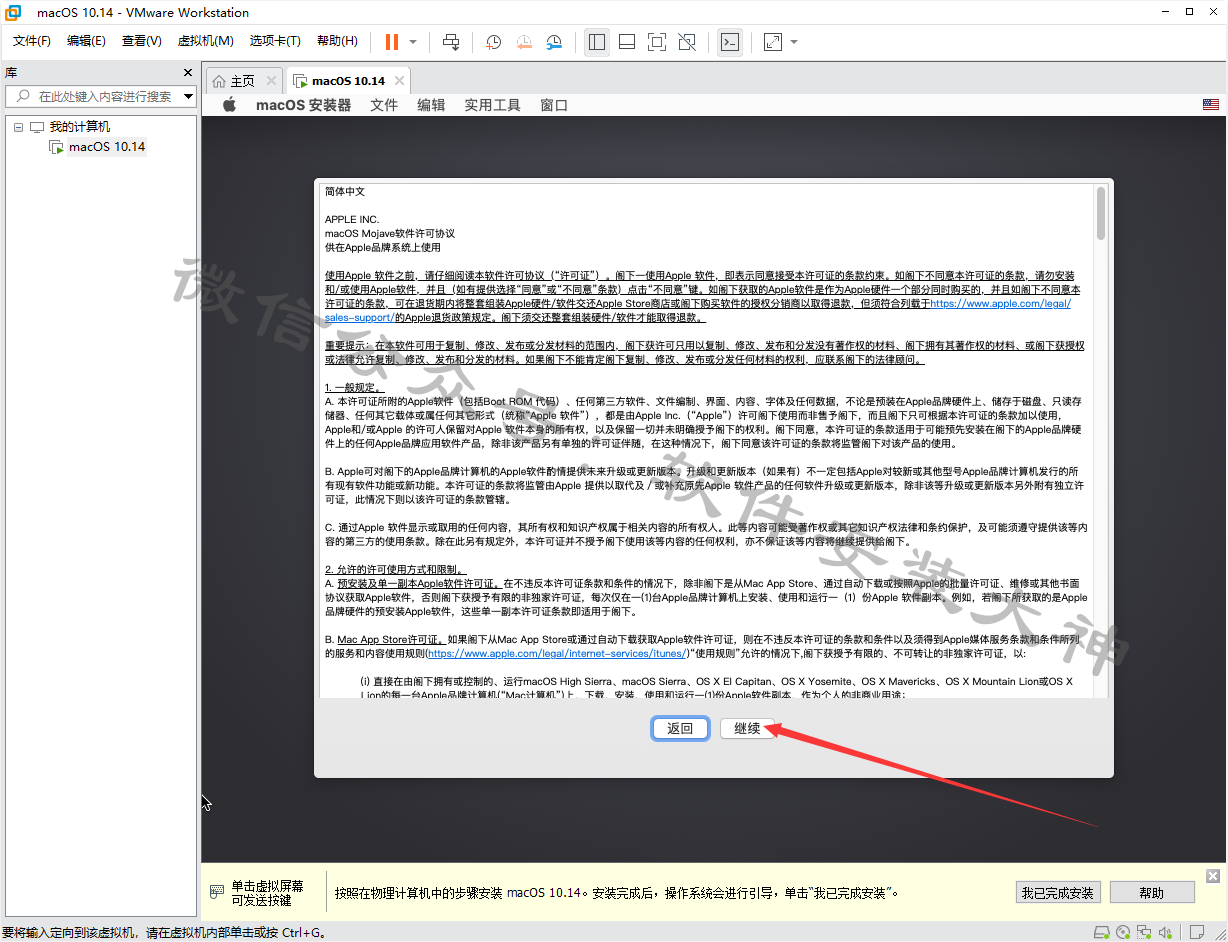Click the stretch guest display icon
1228x942 pixels.
773,42
